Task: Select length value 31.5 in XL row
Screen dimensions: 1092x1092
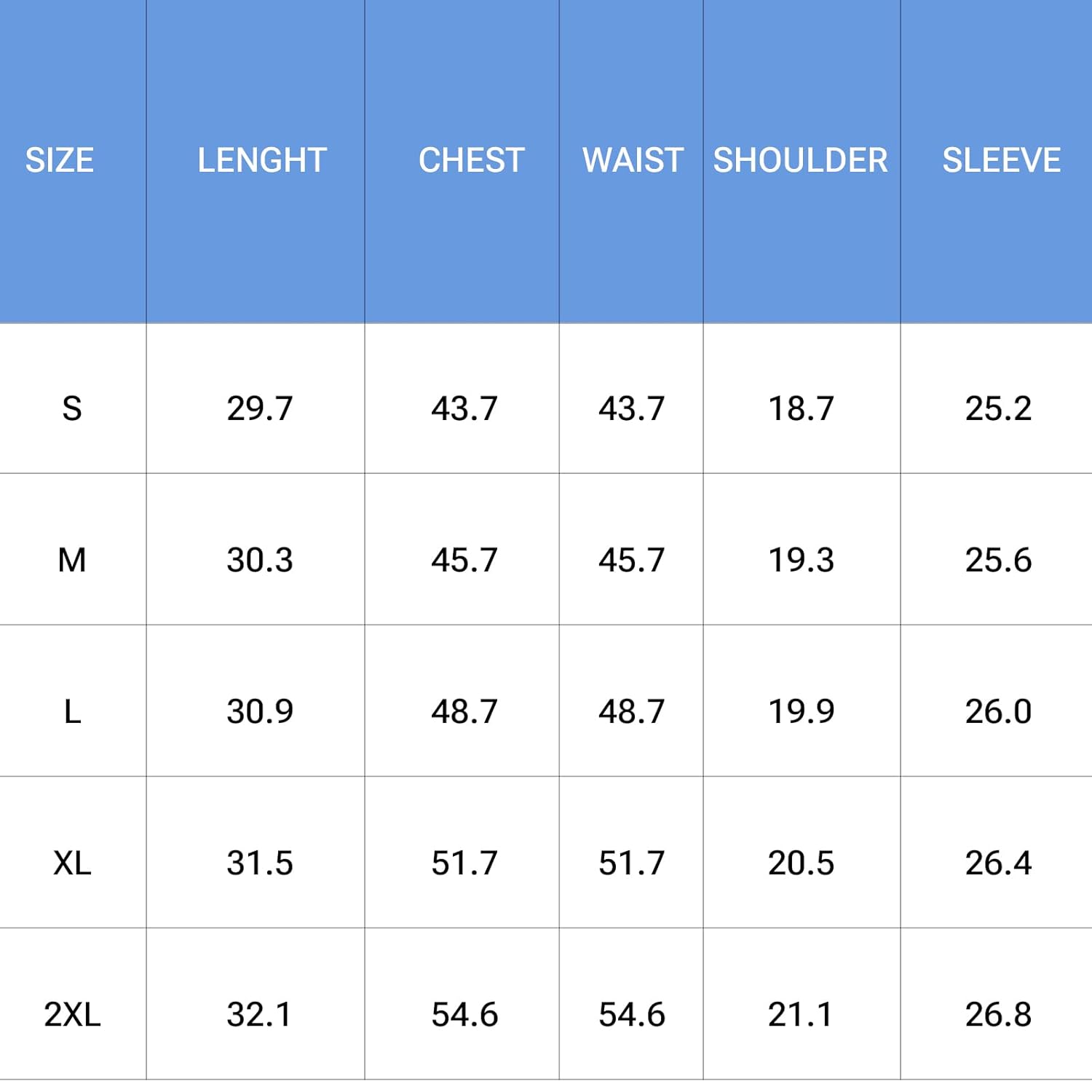Action: [259, 863]
